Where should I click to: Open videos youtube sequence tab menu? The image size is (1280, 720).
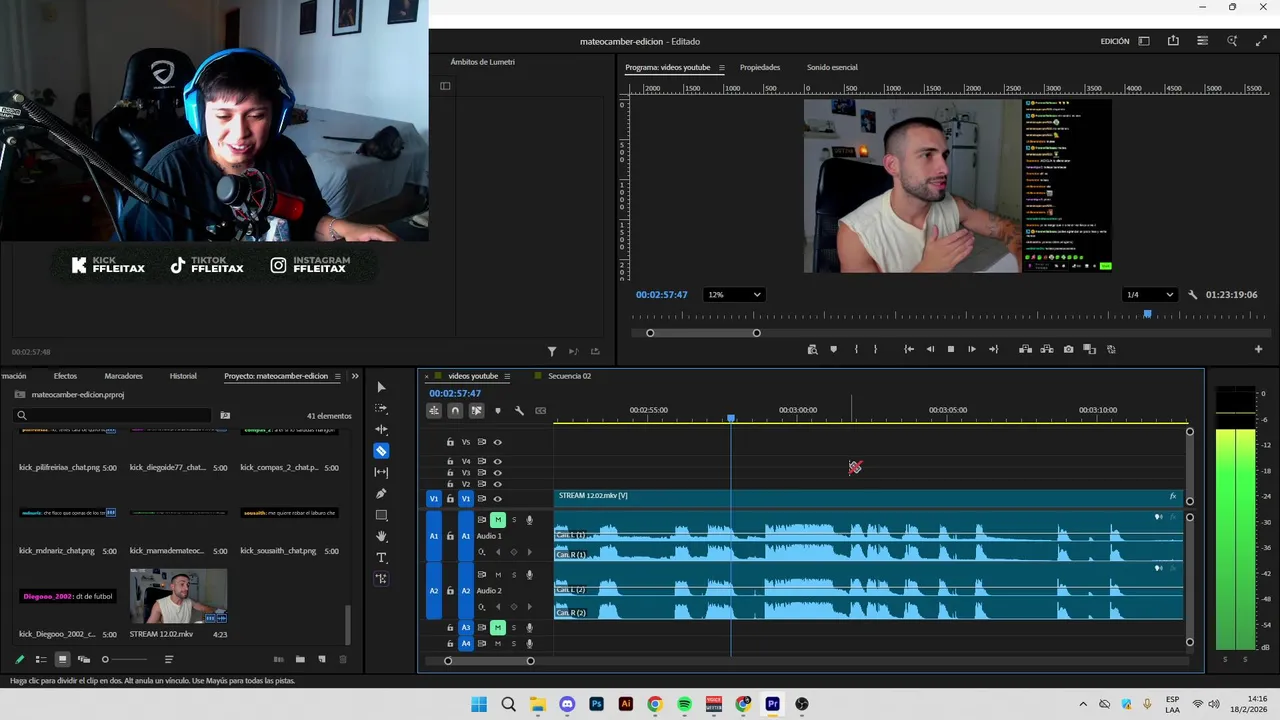(507, 376)
